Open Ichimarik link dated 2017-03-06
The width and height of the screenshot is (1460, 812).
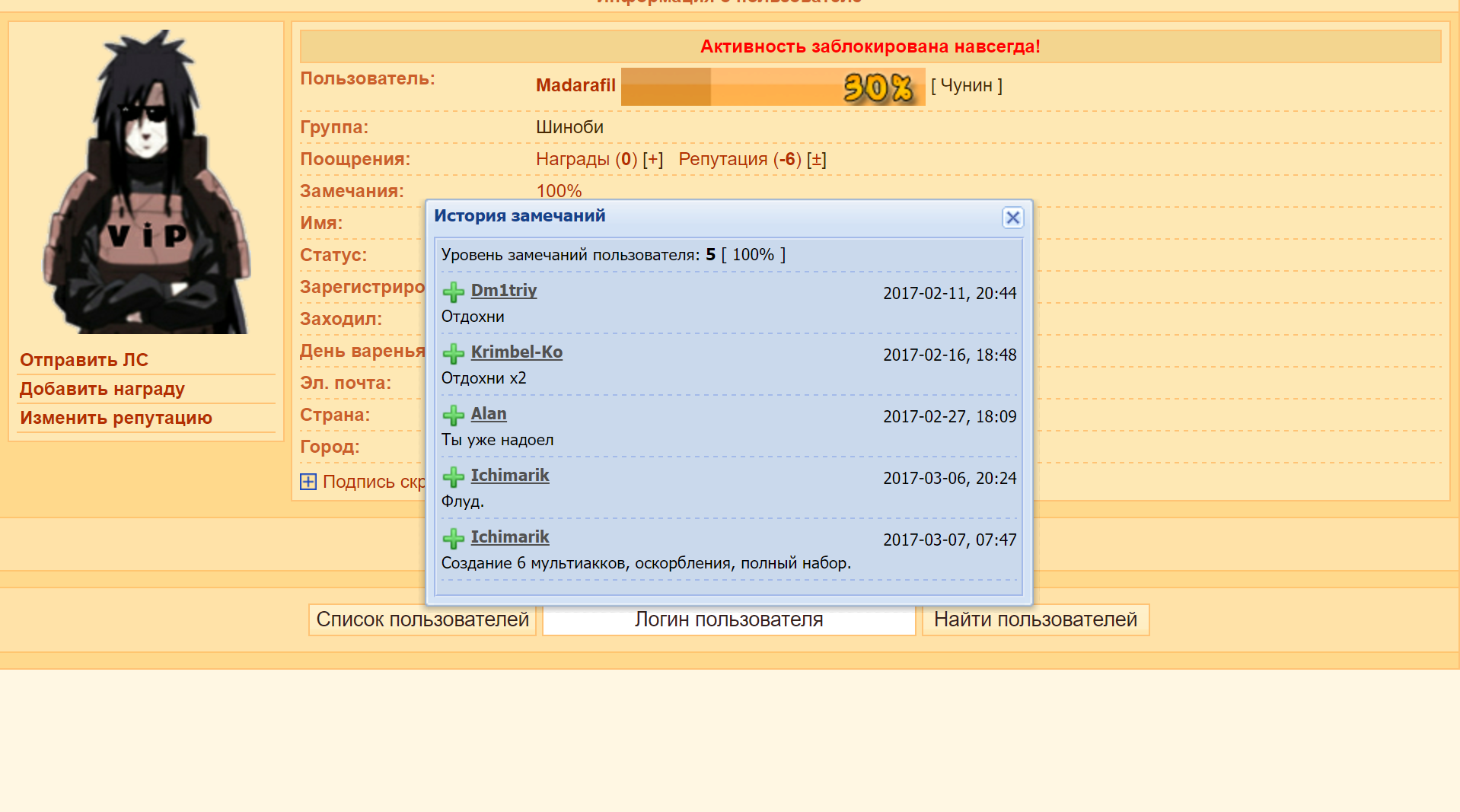click(510, 475)
